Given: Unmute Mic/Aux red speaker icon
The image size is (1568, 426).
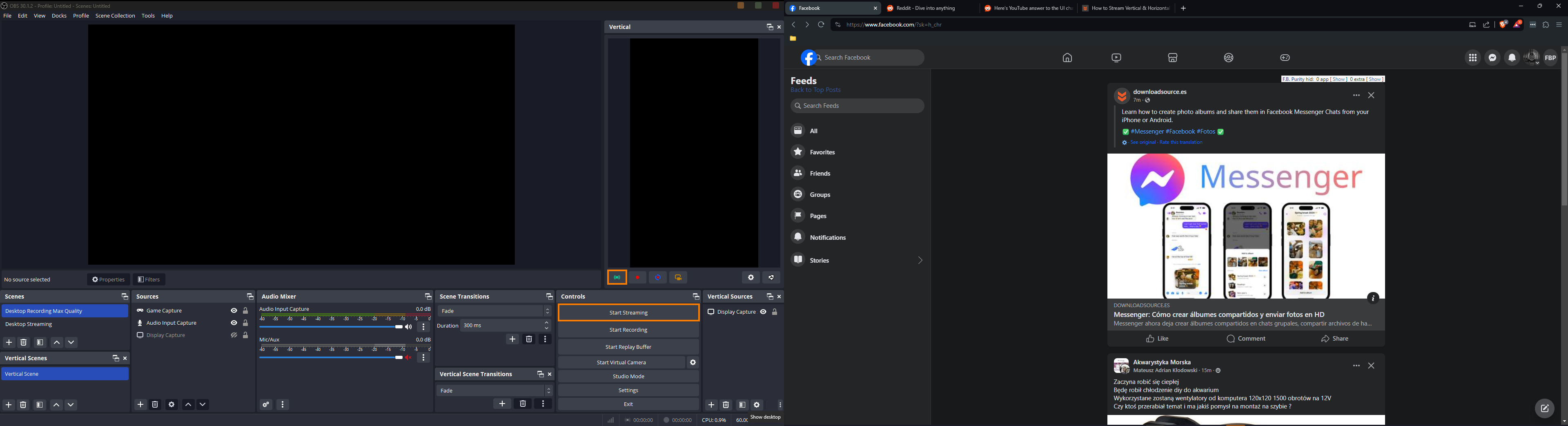Looking at the screenshot, I should 409,358.
